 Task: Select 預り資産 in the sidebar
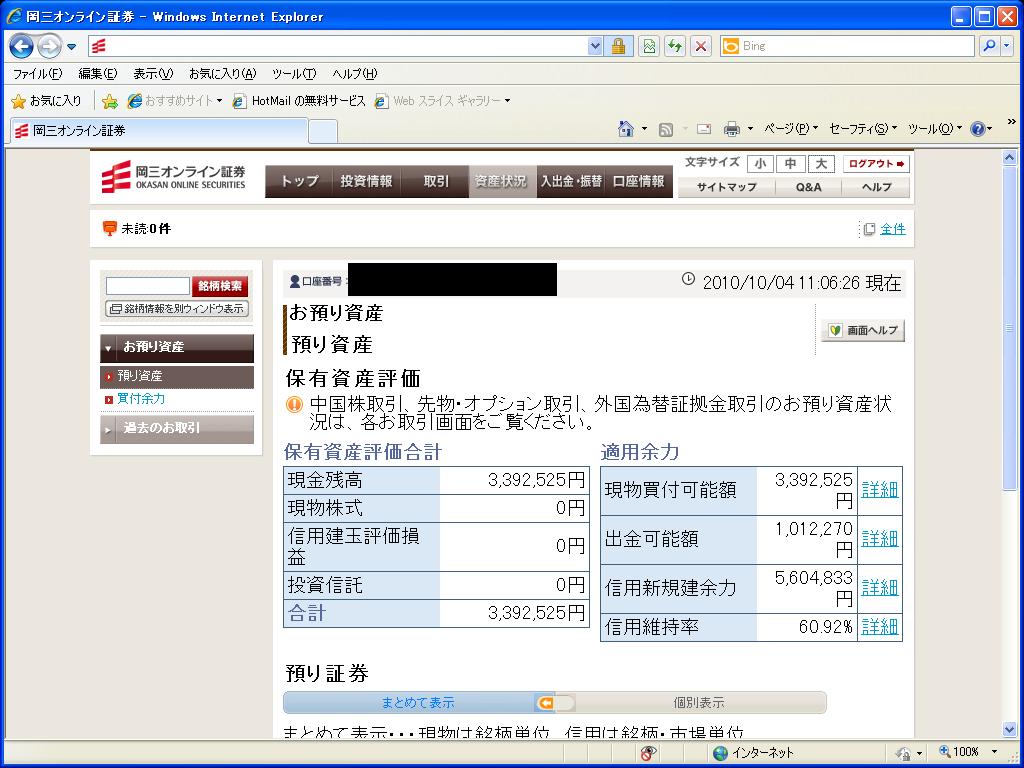(176, 376)
